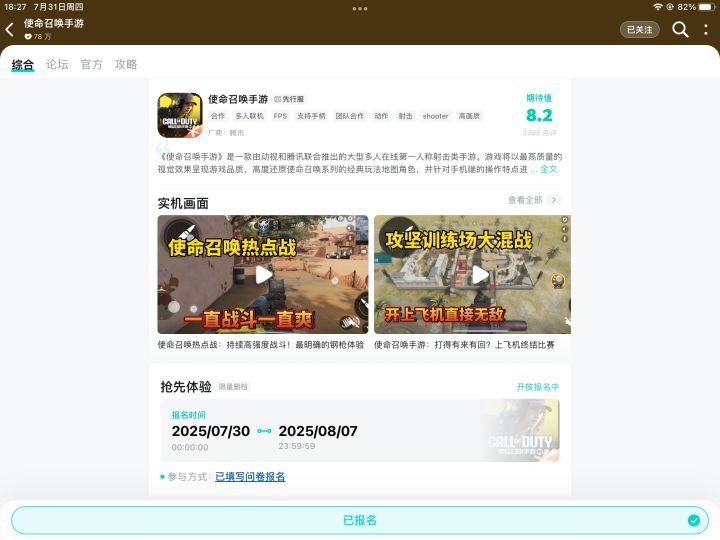Select the 支持手柄 tag
The width and height of the screenshot is (720, 540).
[311, 116]
